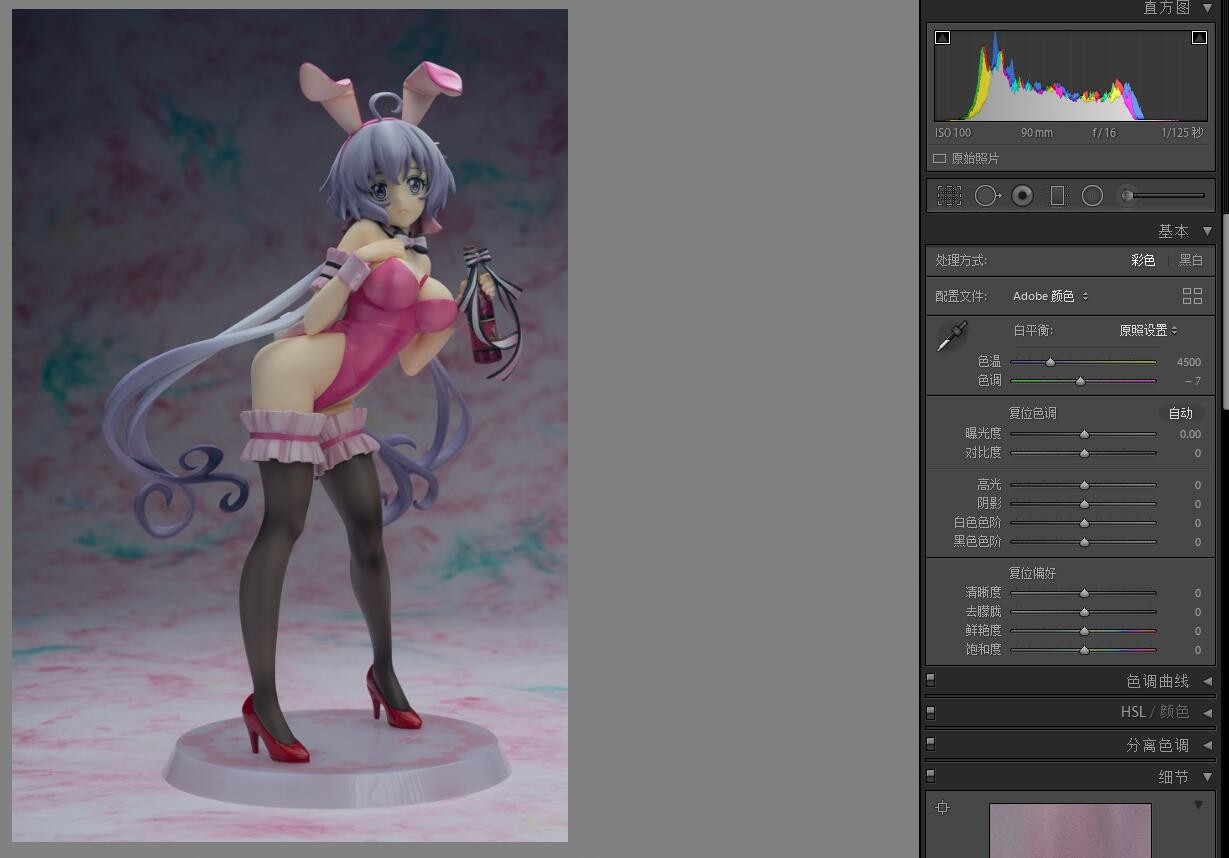Check the 原始照片 checkbox
Screen dimensions: 1229x858
939,159
